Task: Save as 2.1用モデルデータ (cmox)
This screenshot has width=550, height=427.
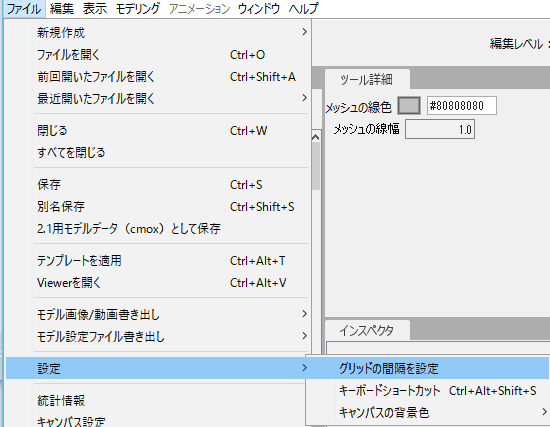Action: coord(157,228)
